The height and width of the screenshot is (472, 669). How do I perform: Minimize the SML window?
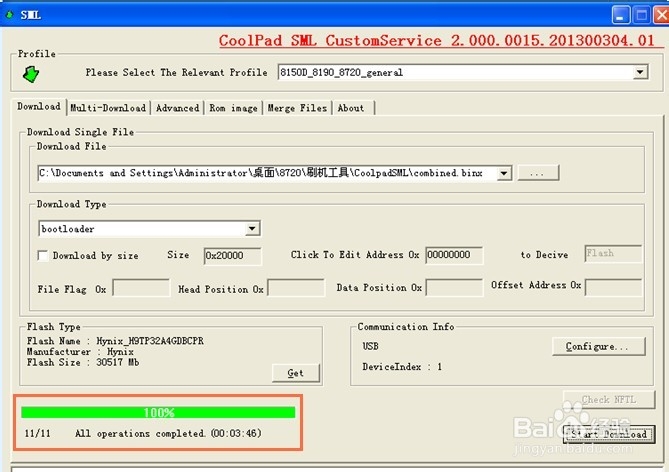click(x=620, y=15)
